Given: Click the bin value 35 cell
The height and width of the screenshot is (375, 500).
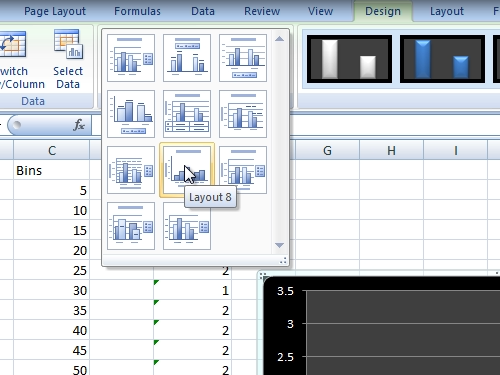Looking at the screenshot, I should pyautogui.click(x=52, y=310).
